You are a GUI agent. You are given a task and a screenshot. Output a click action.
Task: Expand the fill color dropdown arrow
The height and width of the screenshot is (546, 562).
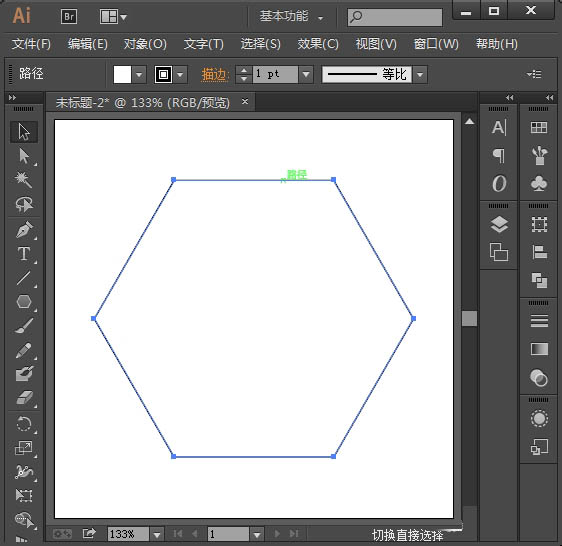(x=139, y=75)
